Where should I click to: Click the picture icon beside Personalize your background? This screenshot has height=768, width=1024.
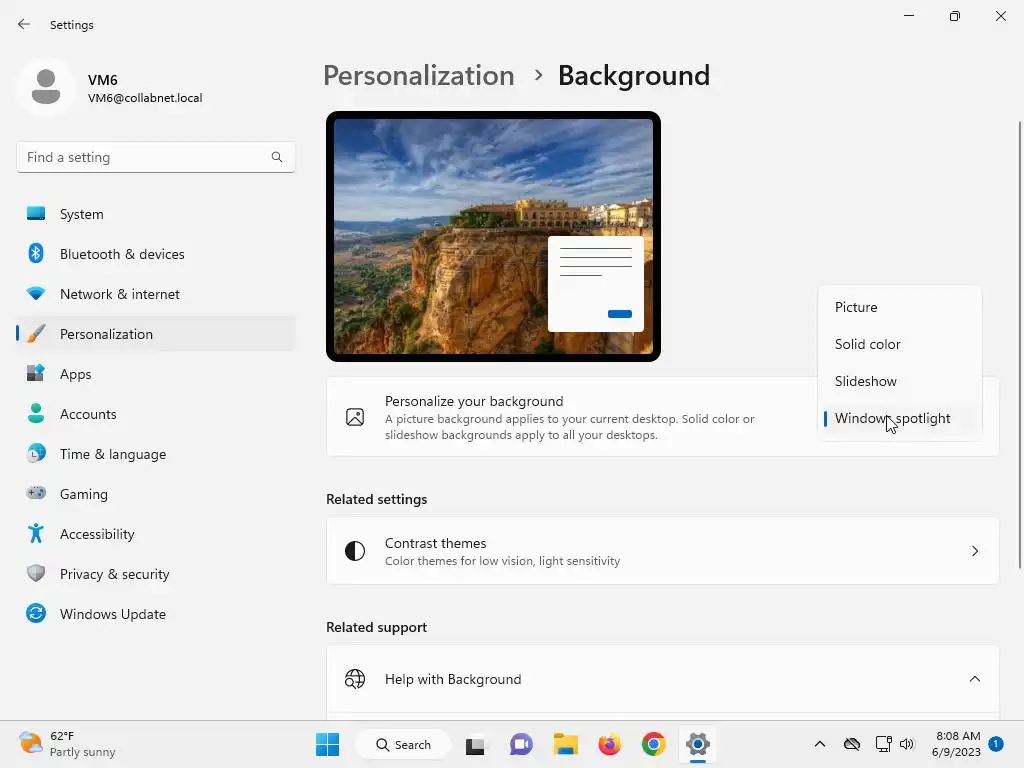(355, 417)
